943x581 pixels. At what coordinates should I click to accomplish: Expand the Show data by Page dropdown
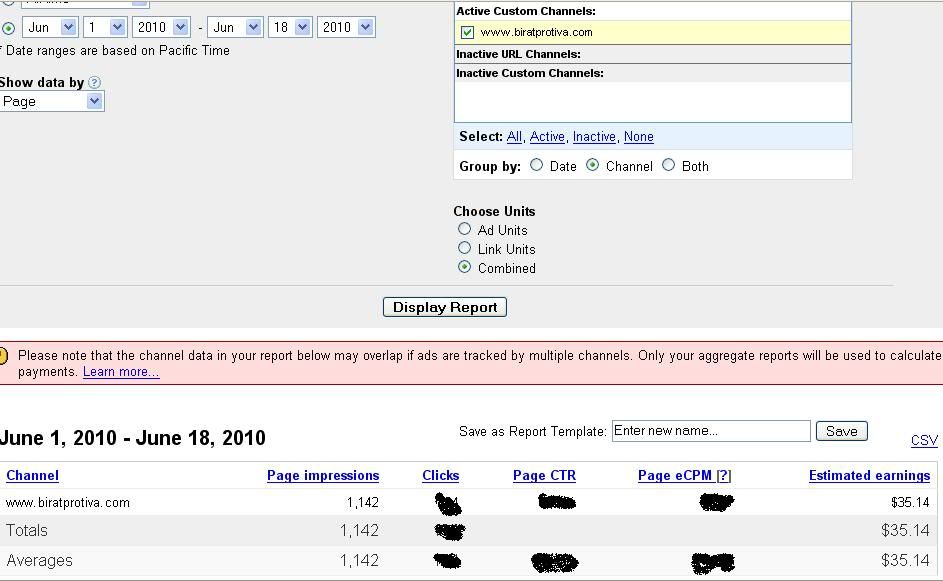(x=51, y=101)
